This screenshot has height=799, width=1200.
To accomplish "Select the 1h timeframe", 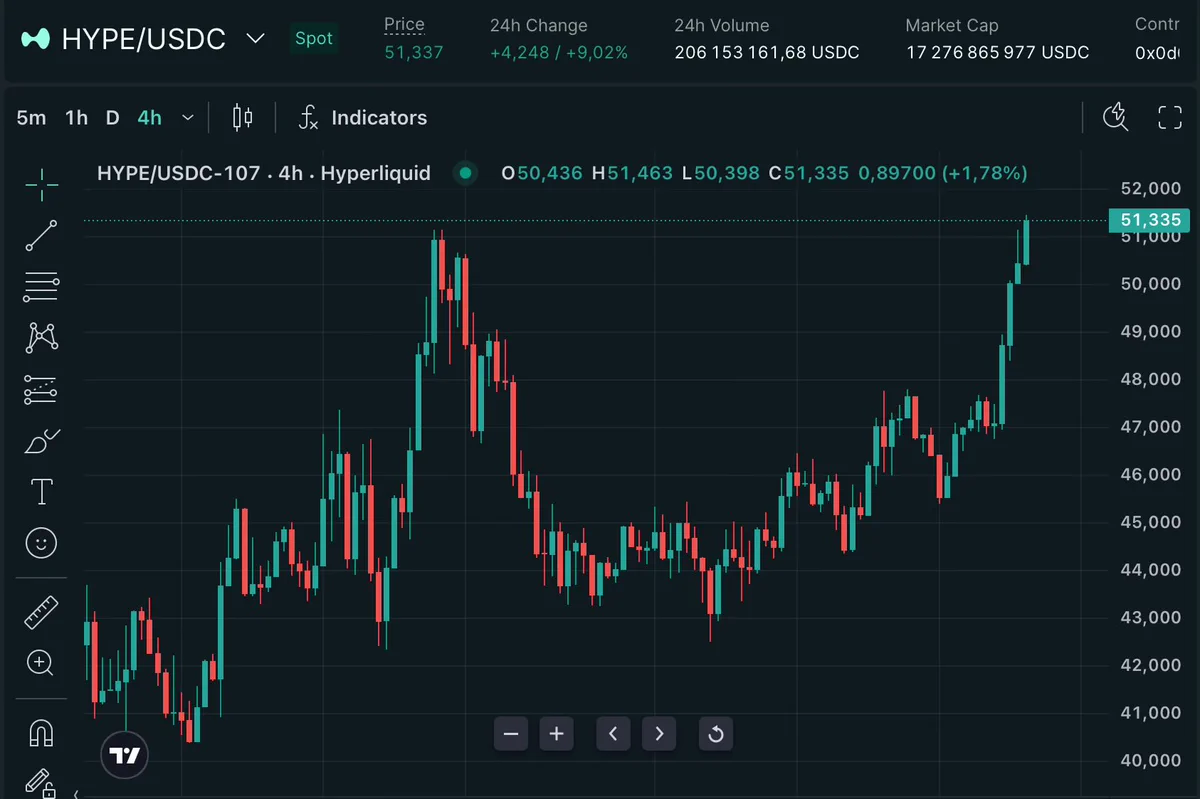I will click(x=76, y=118).
